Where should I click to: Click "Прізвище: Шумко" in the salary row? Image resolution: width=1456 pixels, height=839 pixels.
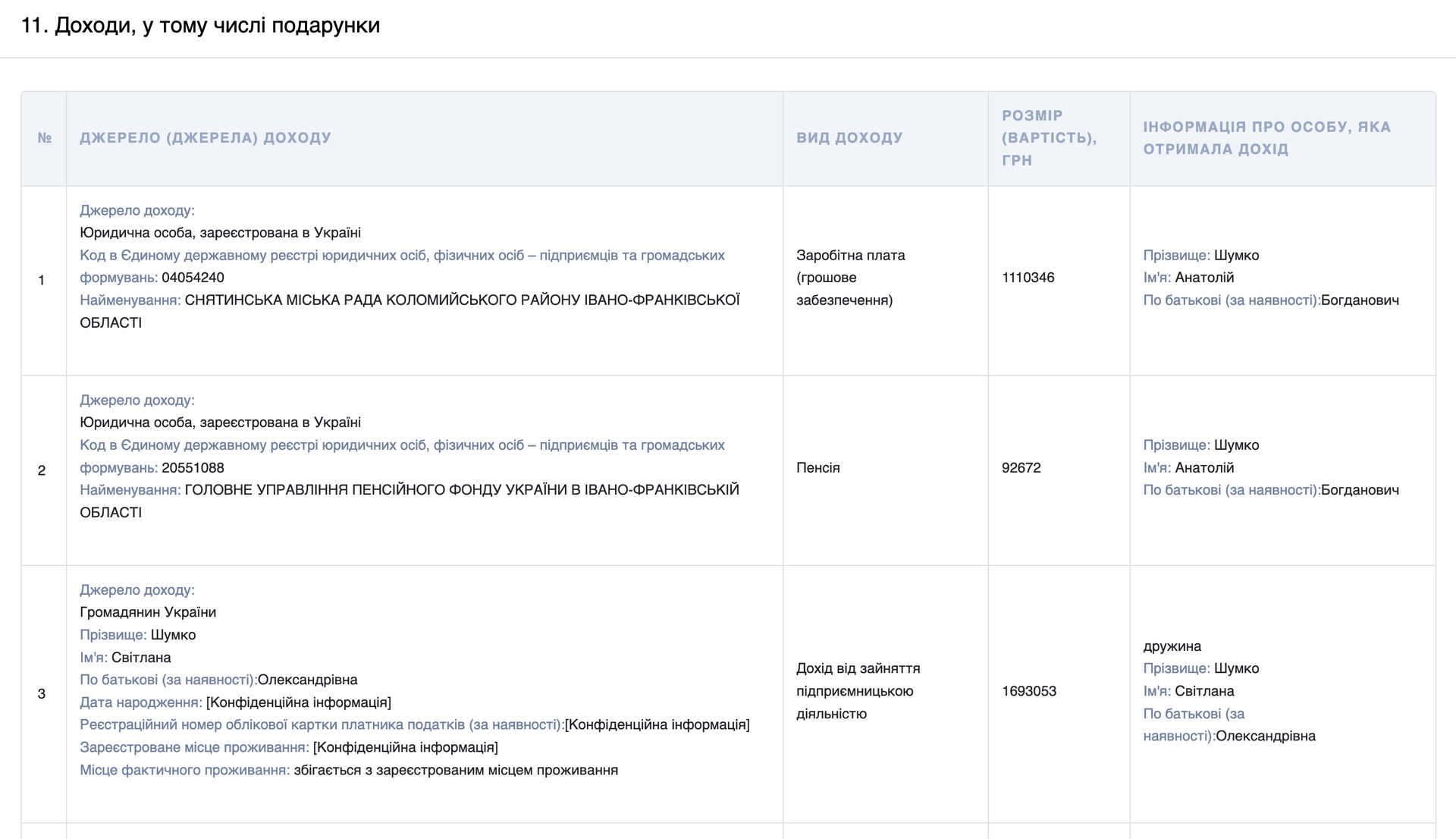point(1201,256)
